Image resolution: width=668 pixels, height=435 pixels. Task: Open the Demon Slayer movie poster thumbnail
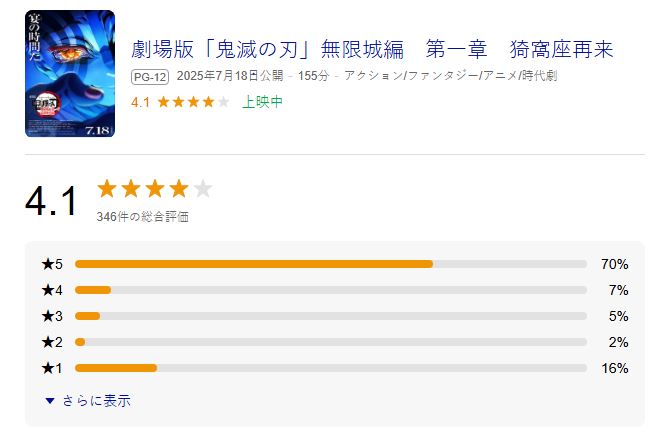[70, 73]
